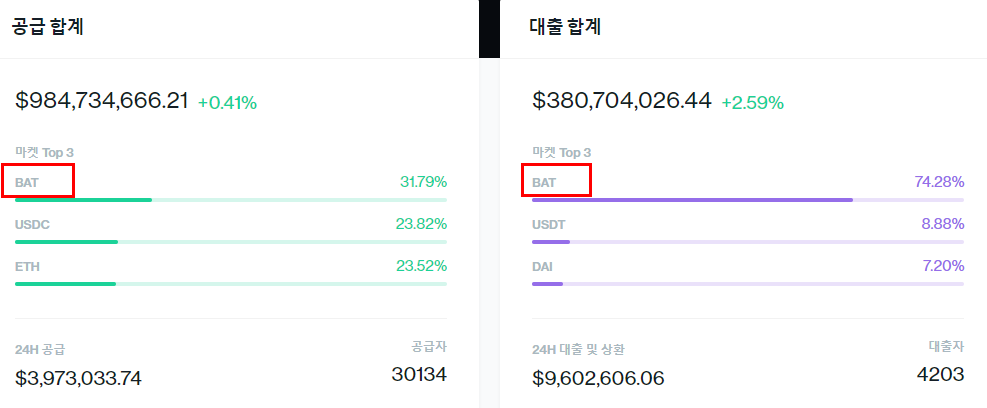Click the purple USDT borrow progress bar
This screenshot has width=987, height=408.
click(x=748, y=242)
